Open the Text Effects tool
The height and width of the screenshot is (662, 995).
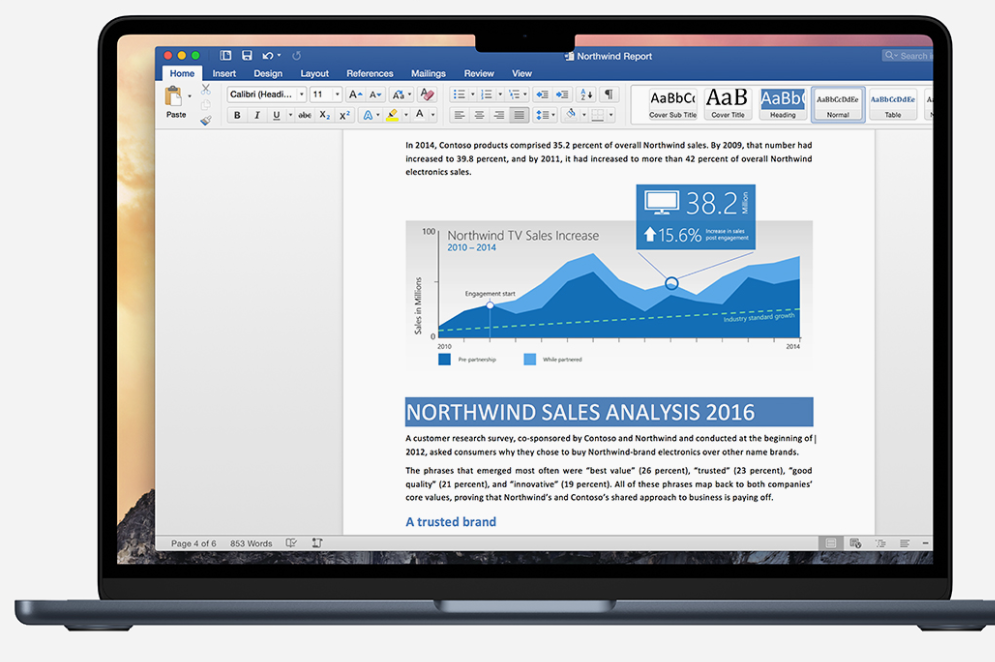pyautogui.click(x=368, y=113)
